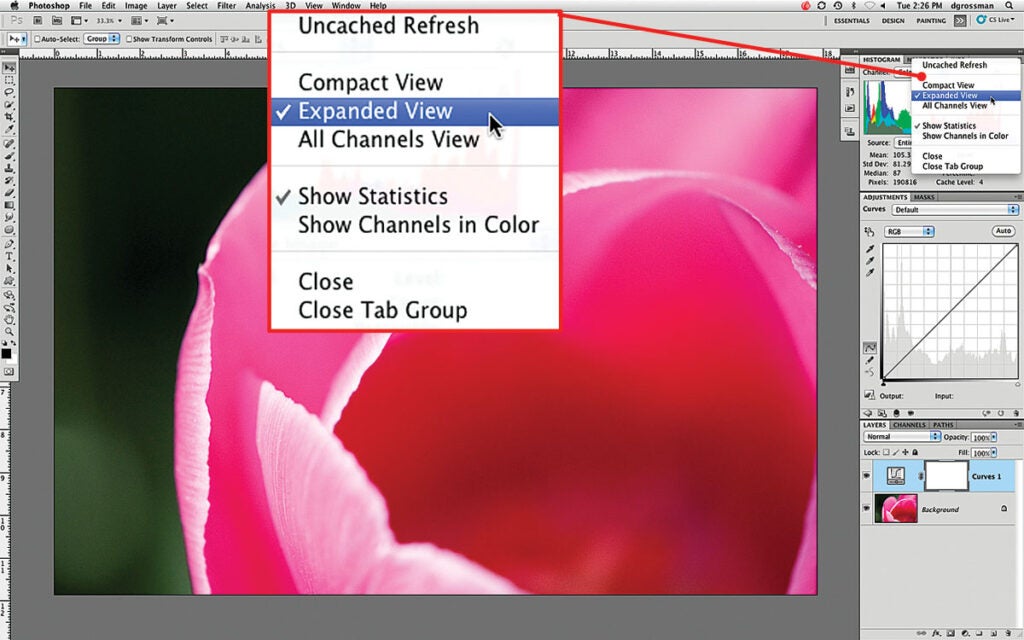
Task: Select the Spot Healing Brush tool
Action: (x=9, y=144)
